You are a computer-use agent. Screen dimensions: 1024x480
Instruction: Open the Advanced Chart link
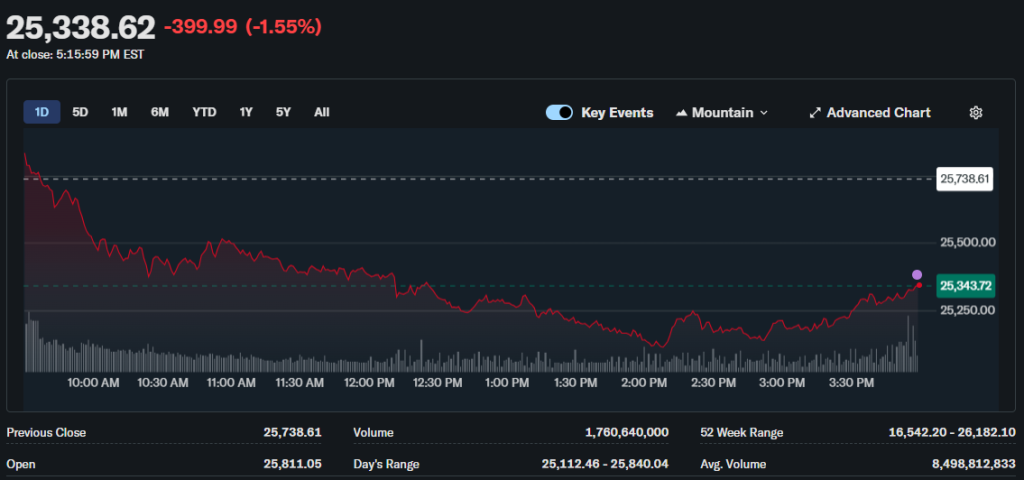(878, 113)
